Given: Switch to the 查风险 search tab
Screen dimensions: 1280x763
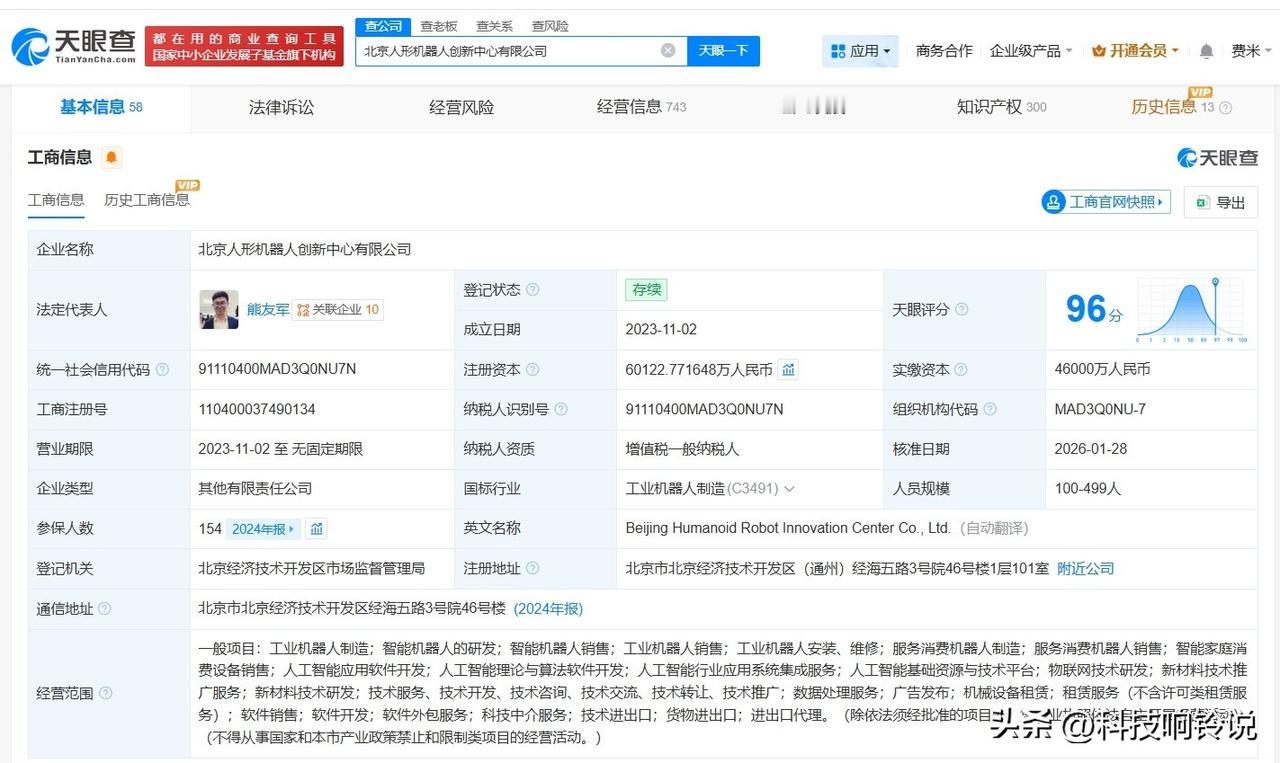Looking at the screenshot, I should coord(550,26).
